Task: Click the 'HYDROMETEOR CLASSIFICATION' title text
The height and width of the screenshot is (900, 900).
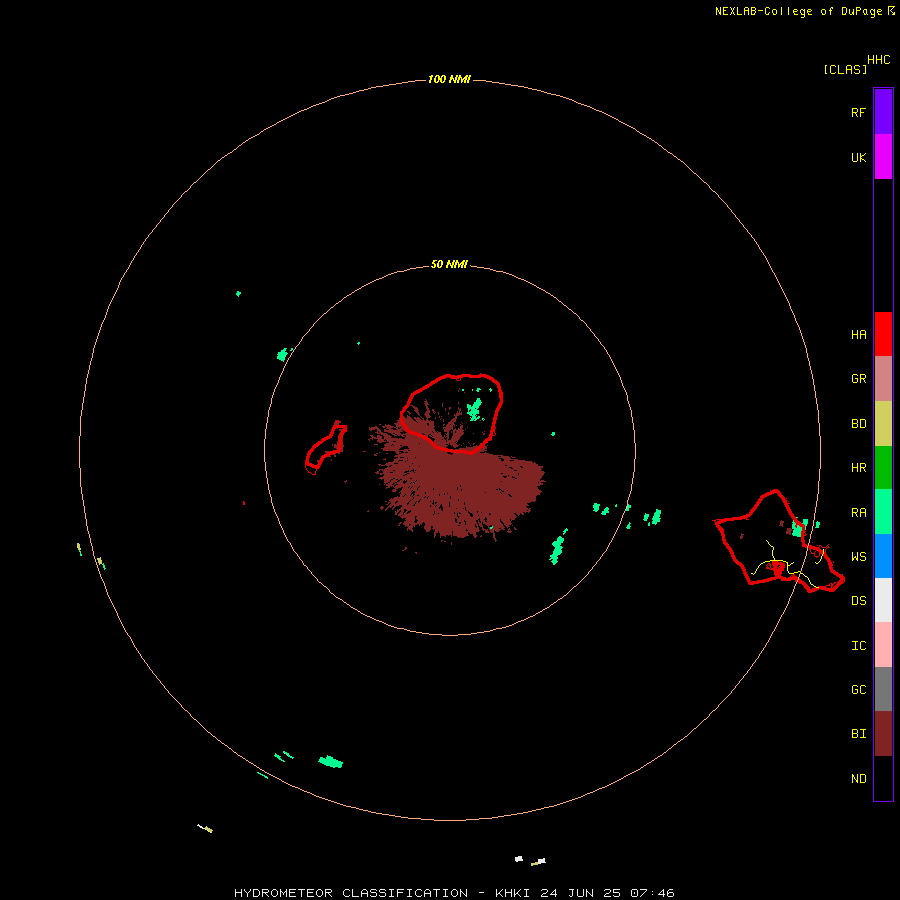Action: pos(351,893)
